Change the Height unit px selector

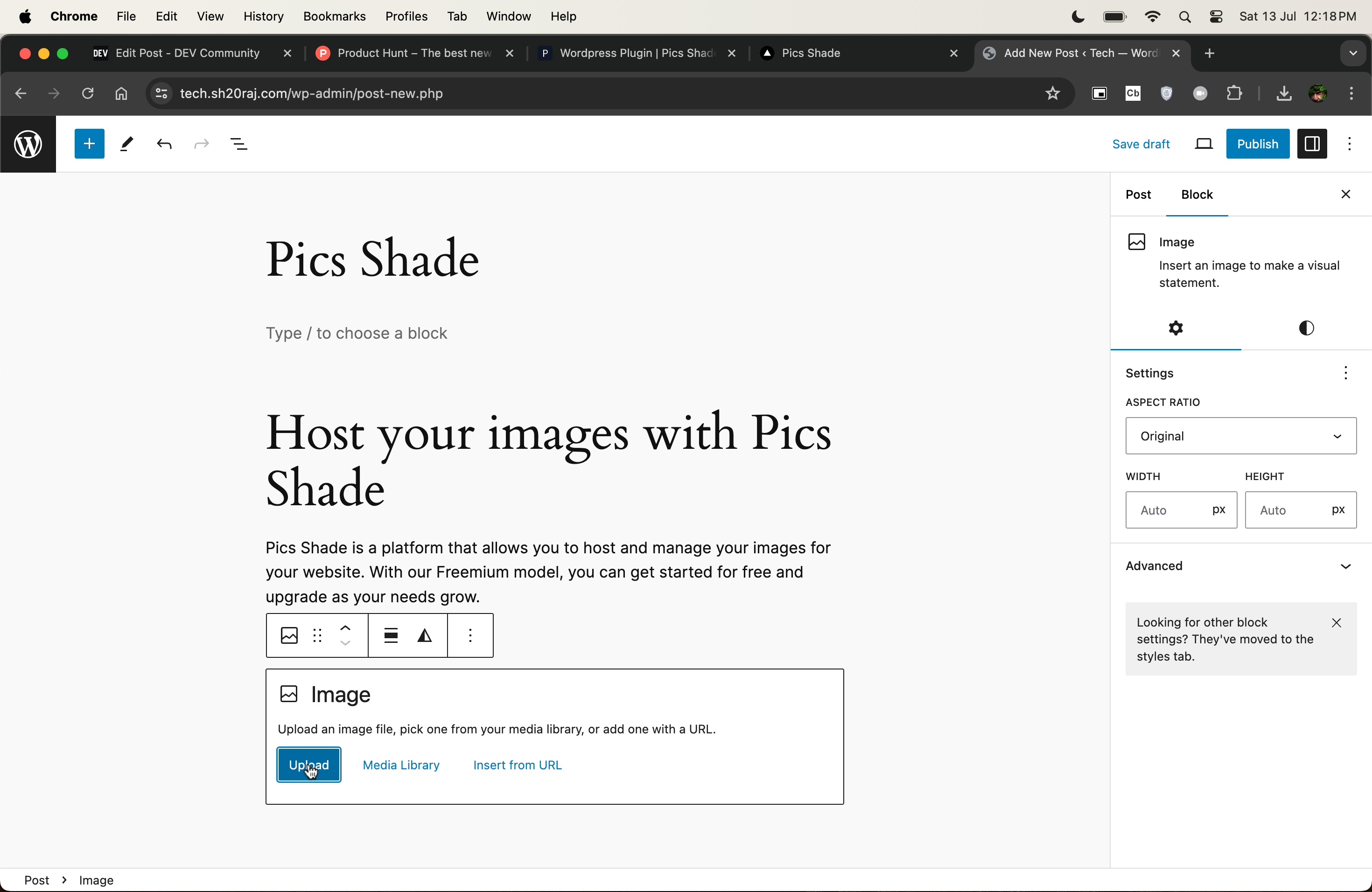pyautogui.click(x=1338, y=509)
